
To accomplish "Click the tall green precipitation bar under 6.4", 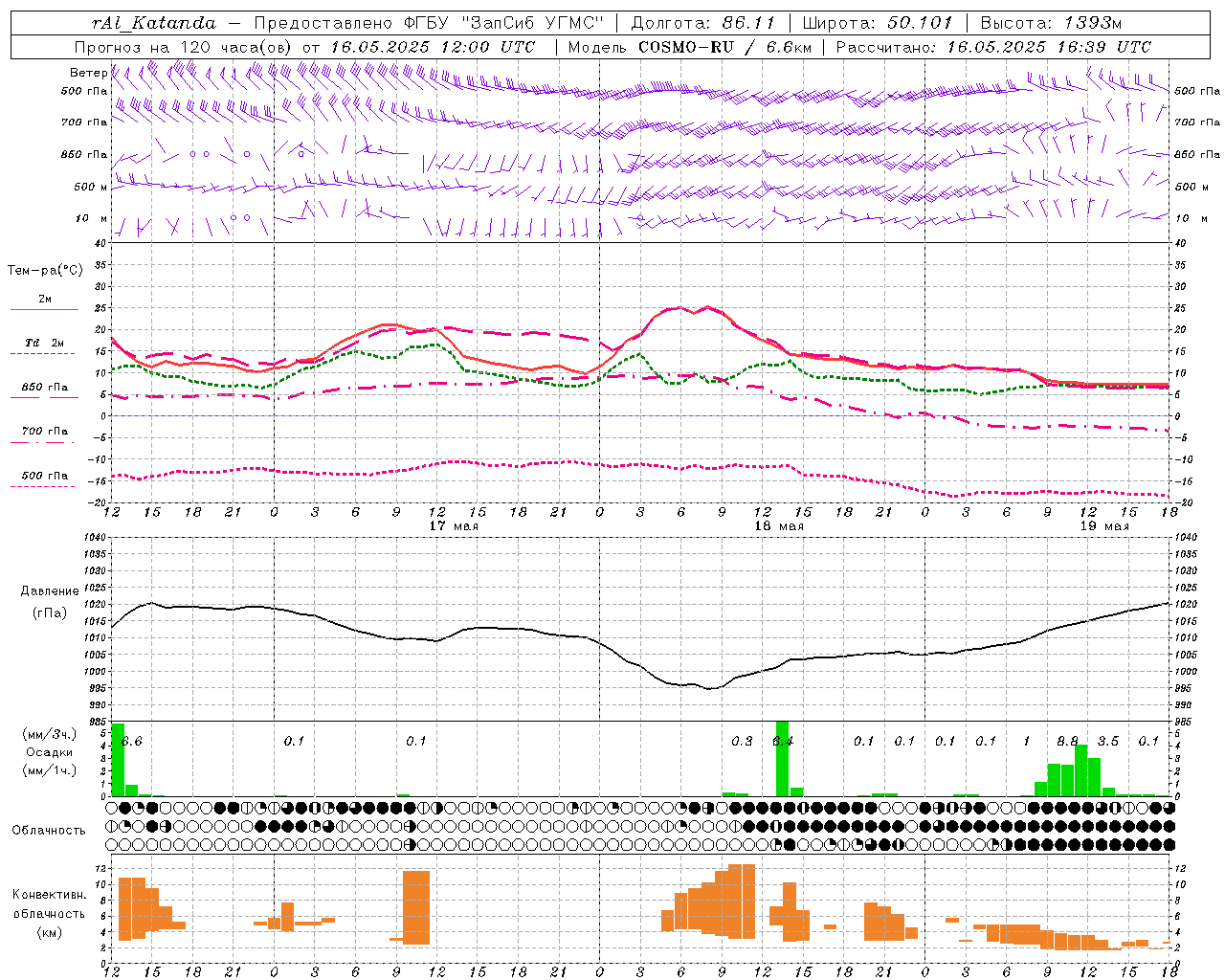I will pyautogui.click(x=782, y=758).
